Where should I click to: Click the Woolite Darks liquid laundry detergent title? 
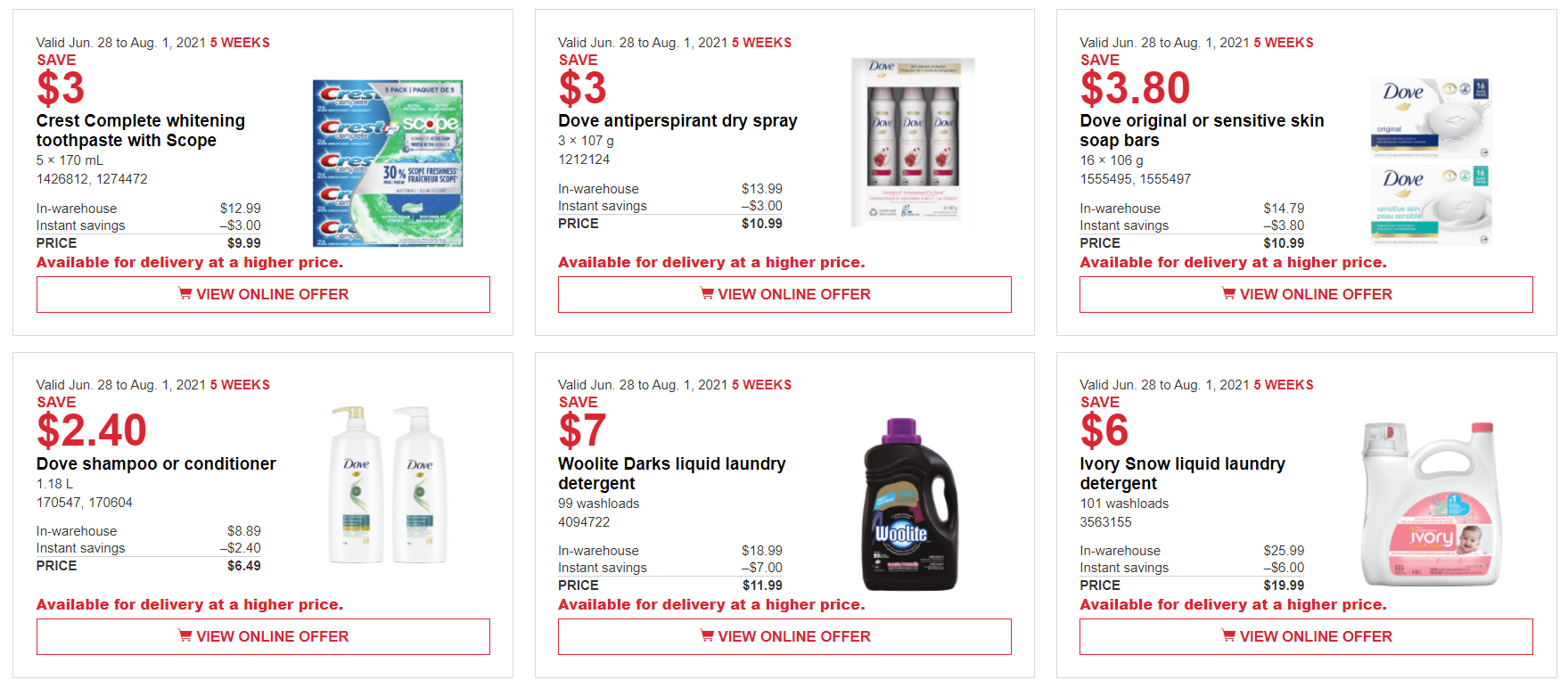point(671,473)
